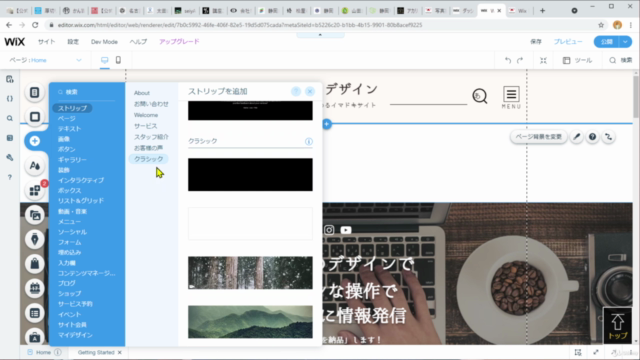Click the blue plus add section handle

point(327,124)
